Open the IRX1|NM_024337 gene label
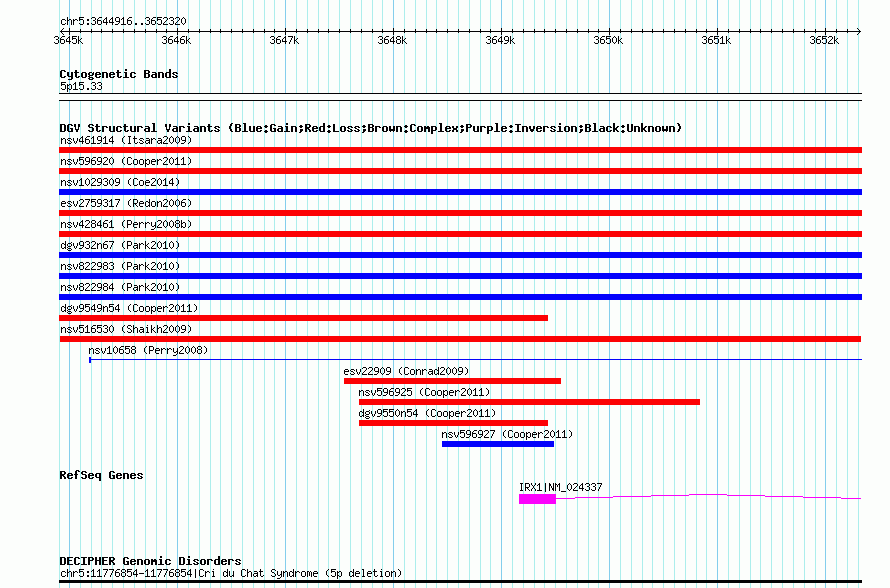The image size is (890, 588). [560, 487]
